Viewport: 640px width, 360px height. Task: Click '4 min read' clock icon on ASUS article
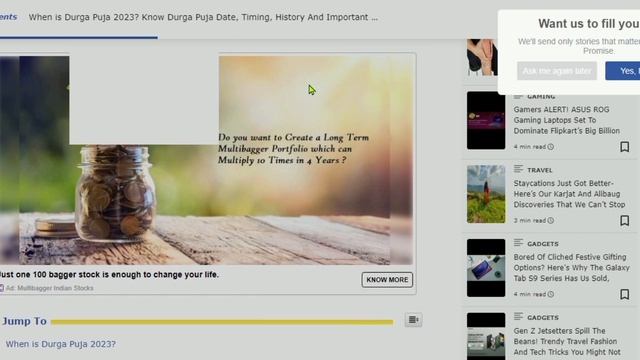(x=551, y=147)
